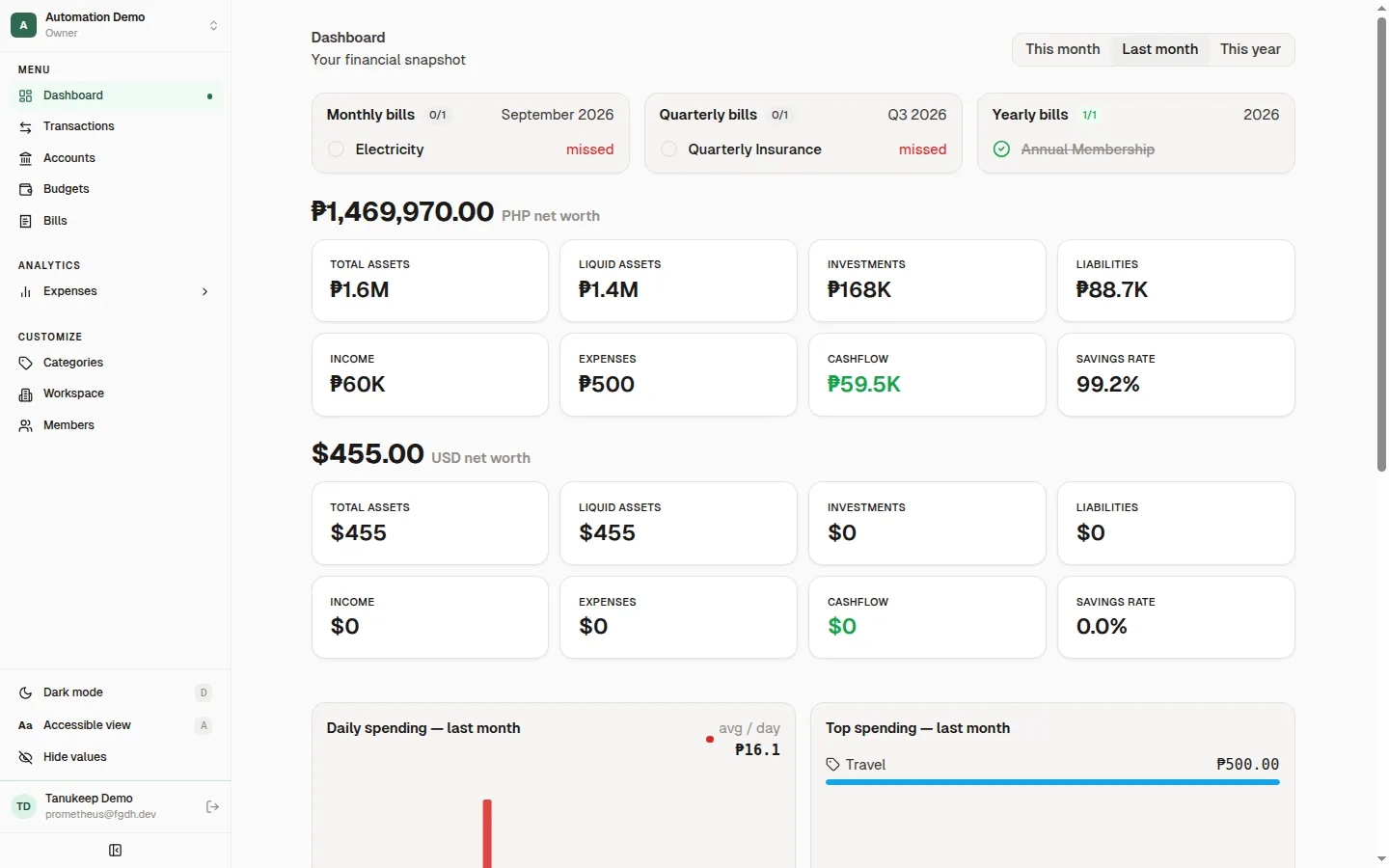Image resolution: width=1389 pixels, height=868 pixels.
Task: Click the green A workspace avatar
Action: (x=23, y=25)
